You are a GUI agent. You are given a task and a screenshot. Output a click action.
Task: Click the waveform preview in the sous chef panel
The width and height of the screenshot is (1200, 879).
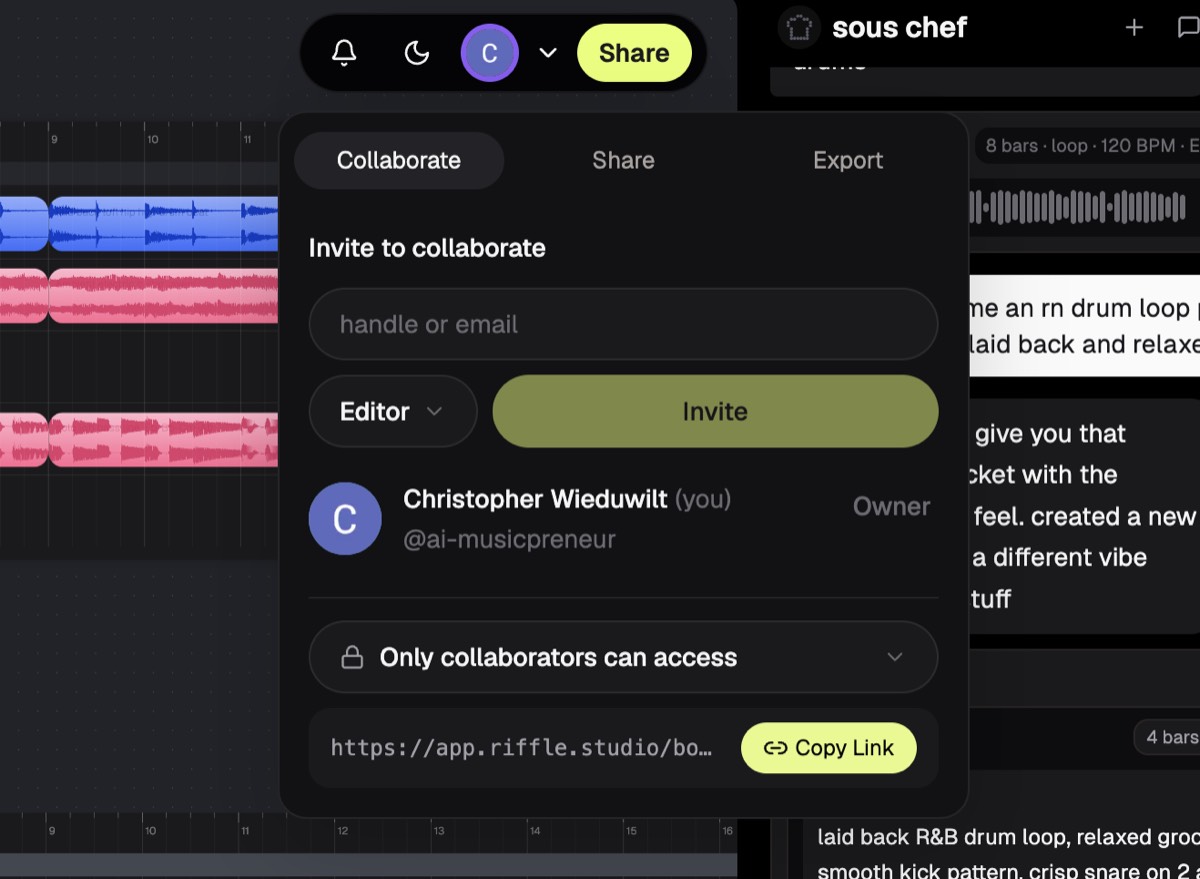[1078, 207]
